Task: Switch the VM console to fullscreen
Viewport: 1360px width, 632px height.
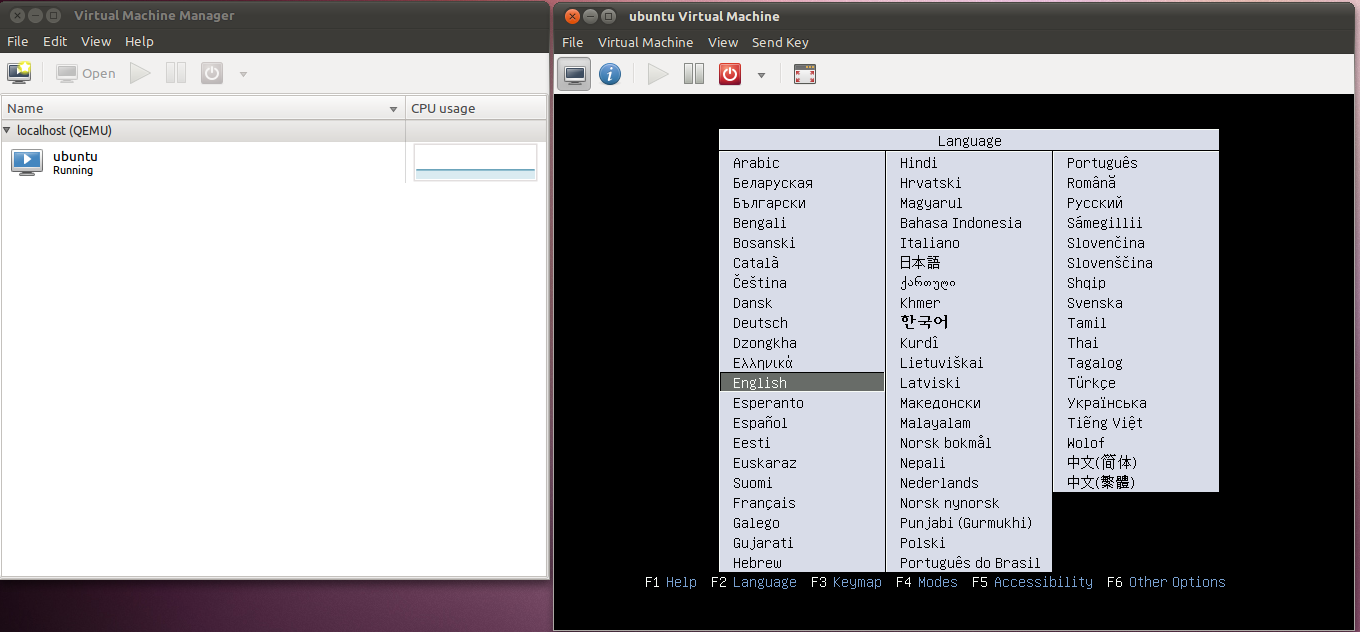Action: tap(805, 74)
